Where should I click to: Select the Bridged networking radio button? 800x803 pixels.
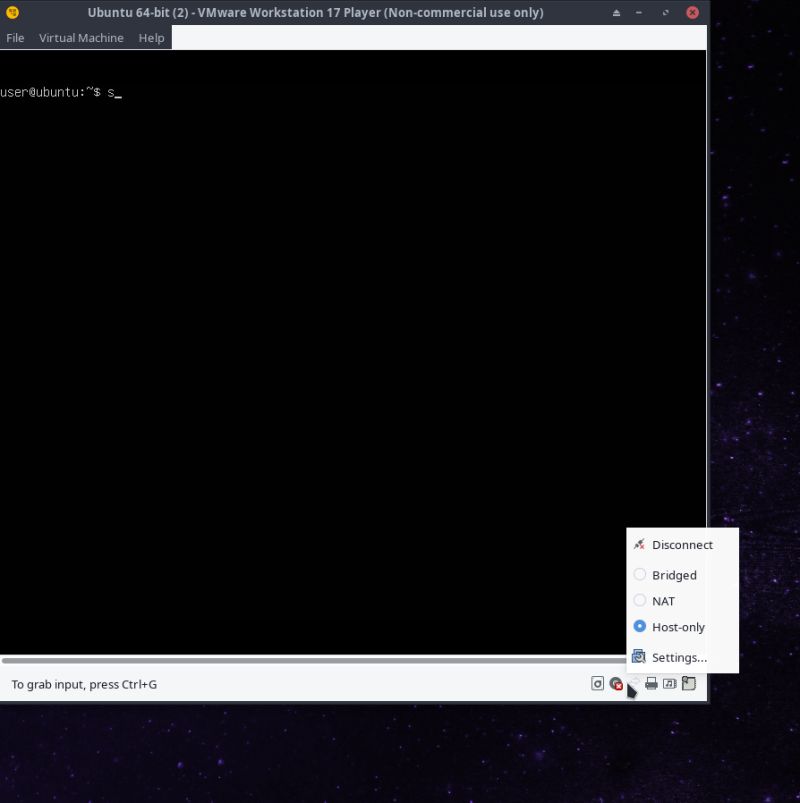(x=640, y=574)
